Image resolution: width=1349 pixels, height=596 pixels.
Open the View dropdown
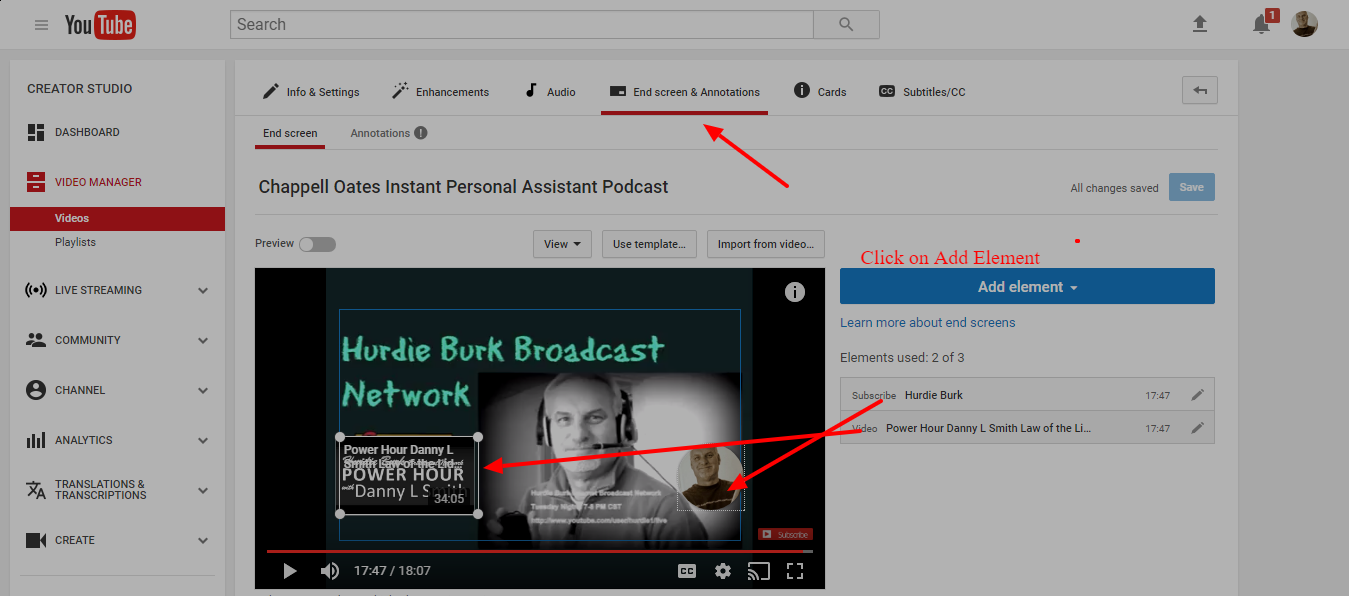pyautogui.click(x=562, y=244)
